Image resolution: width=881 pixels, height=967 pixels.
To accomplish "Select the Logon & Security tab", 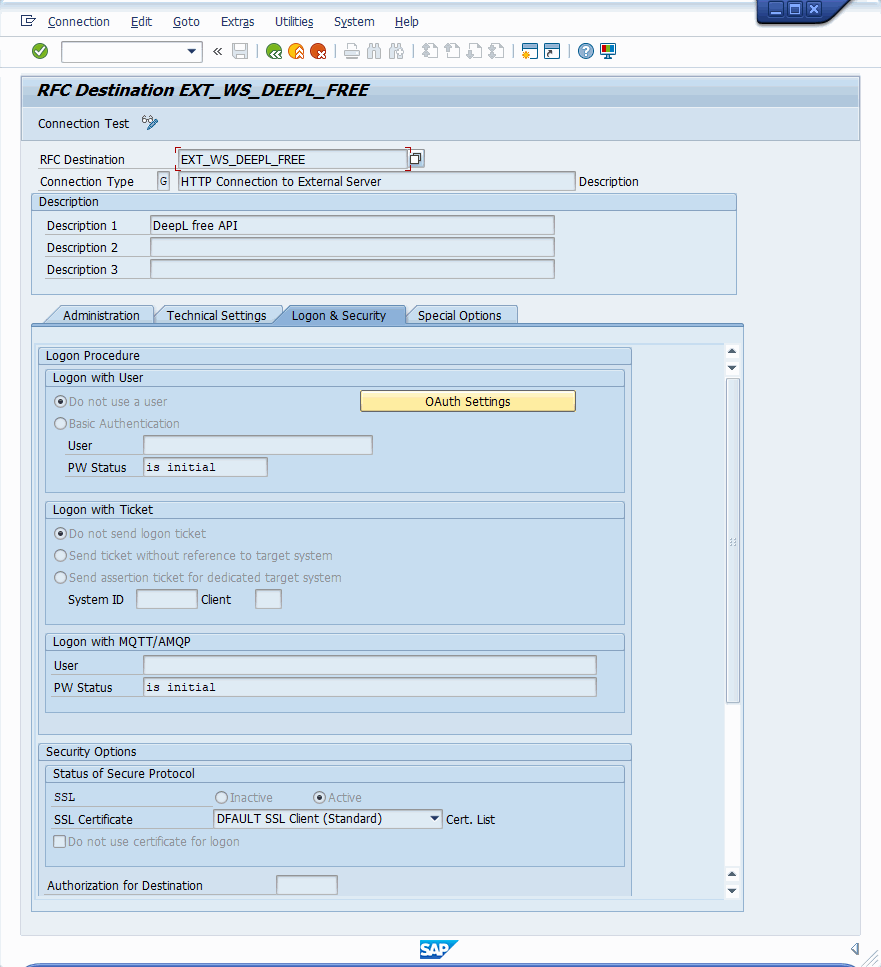I will [x=338, y=315].
